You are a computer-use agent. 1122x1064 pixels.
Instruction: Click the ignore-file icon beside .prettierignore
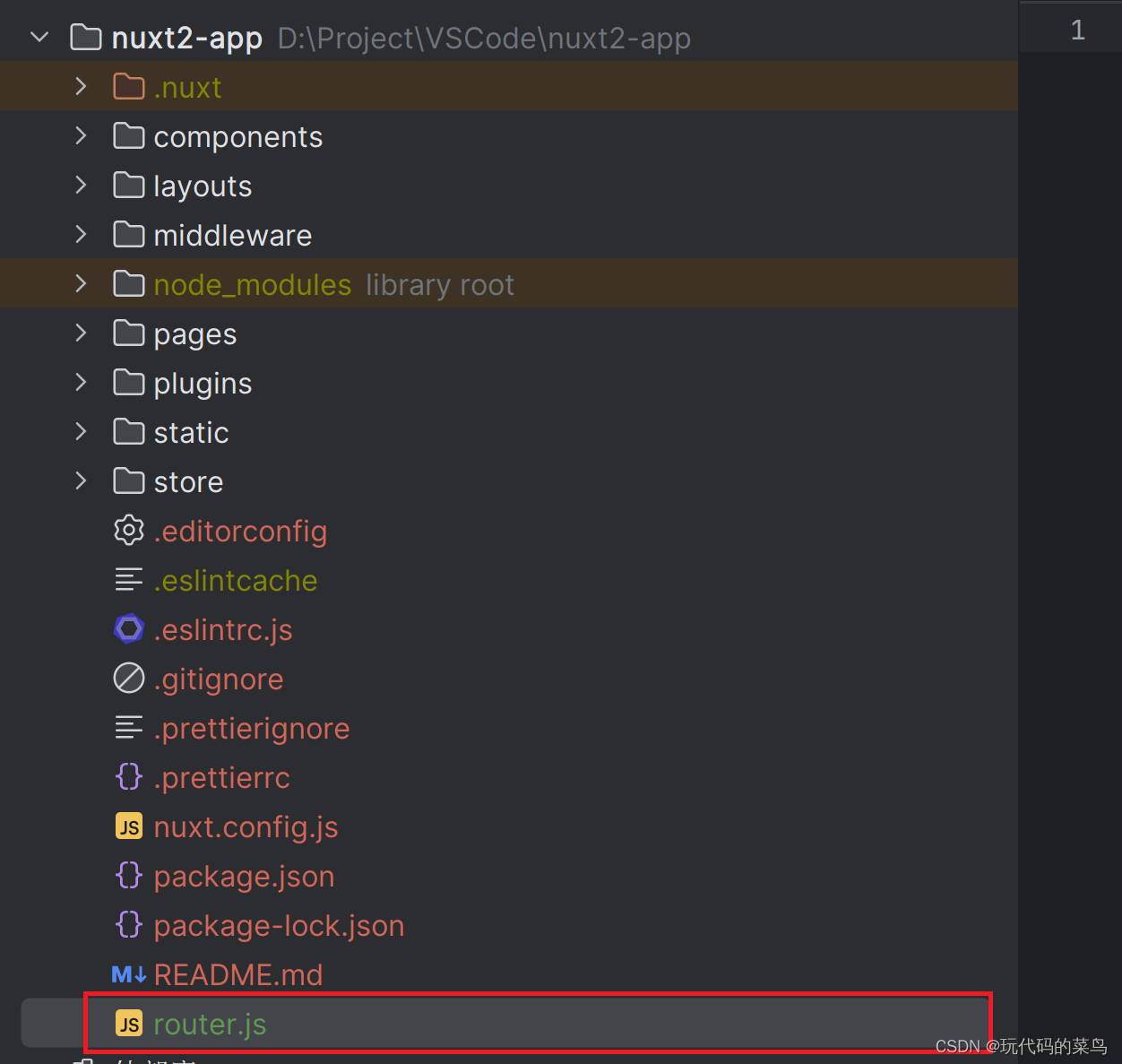(x=129, y=727)
